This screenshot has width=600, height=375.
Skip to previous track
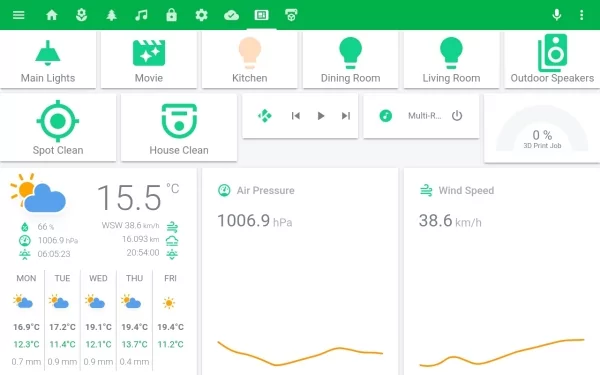coord(295,116)
